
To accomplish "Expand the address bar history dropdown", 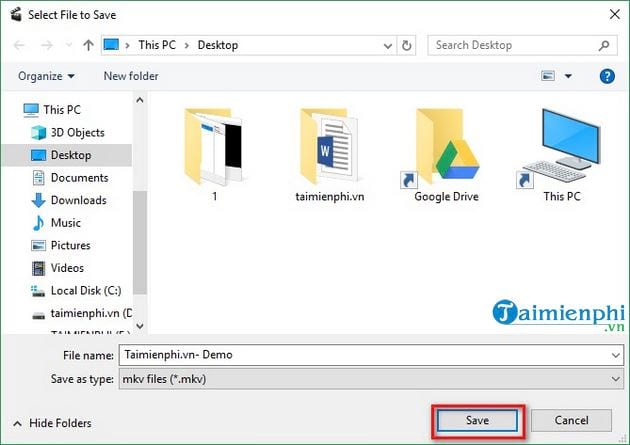I will (388, 46).
